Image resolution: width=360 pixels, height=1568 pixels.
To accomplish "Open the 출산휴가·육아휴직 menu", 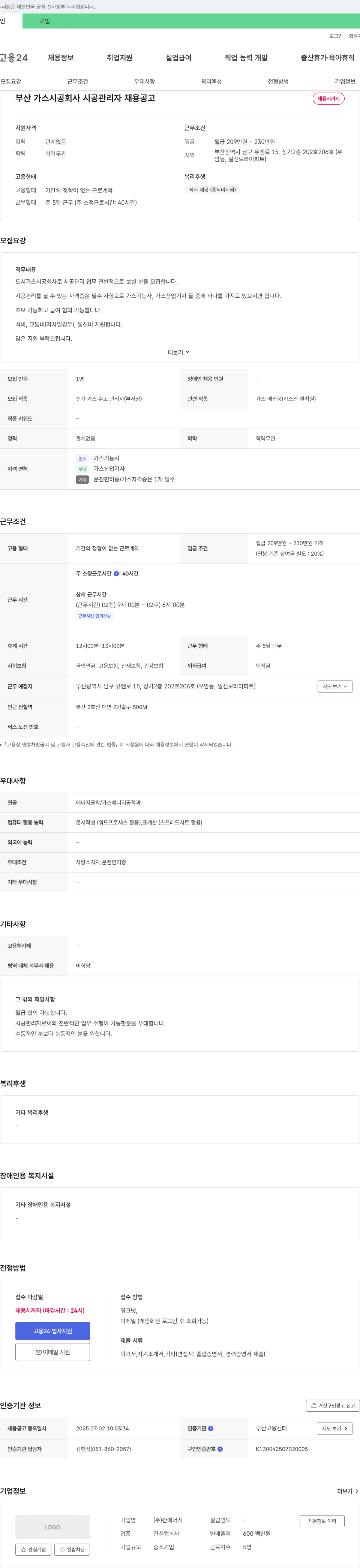I will [327, 58].
